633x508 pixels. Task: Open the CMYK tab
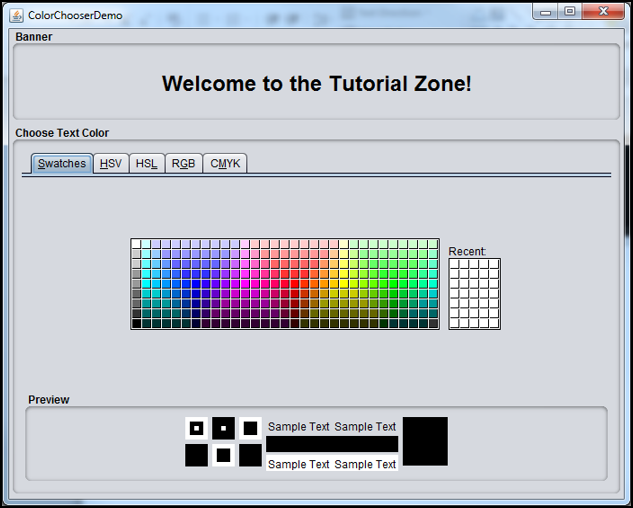pos(225,164)
